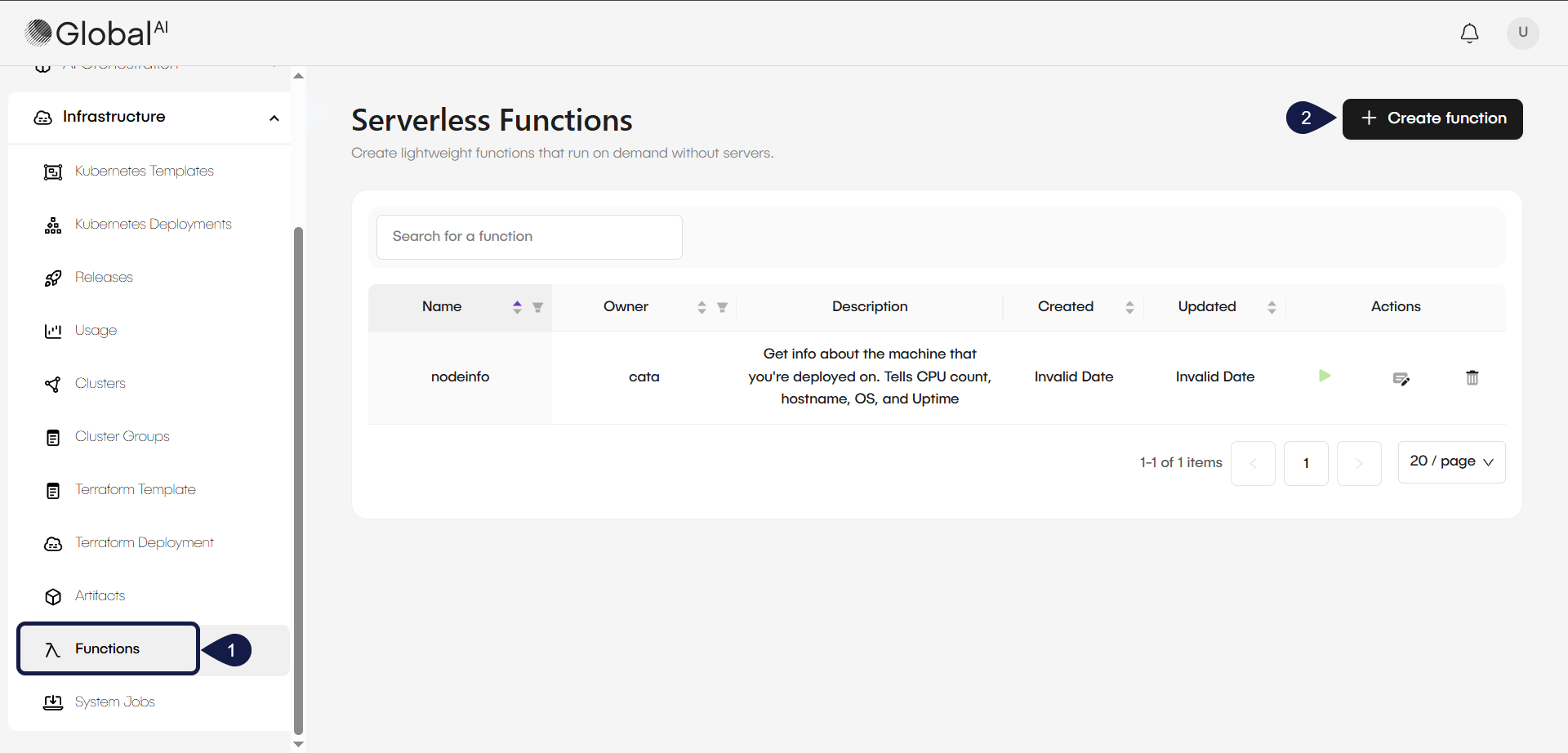
Task: Click the Releases rocket icon
Action: tap(52, 278)
